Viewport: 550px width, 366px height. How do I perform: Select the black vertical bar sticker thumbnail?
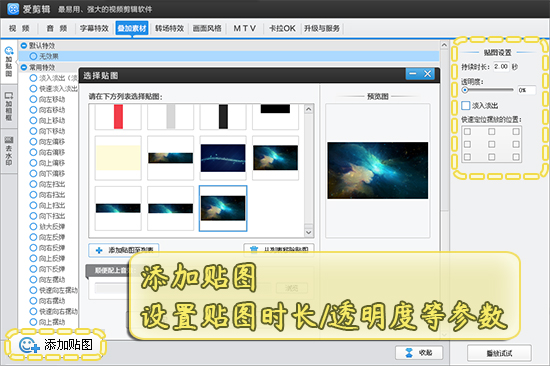pos(223,117)
